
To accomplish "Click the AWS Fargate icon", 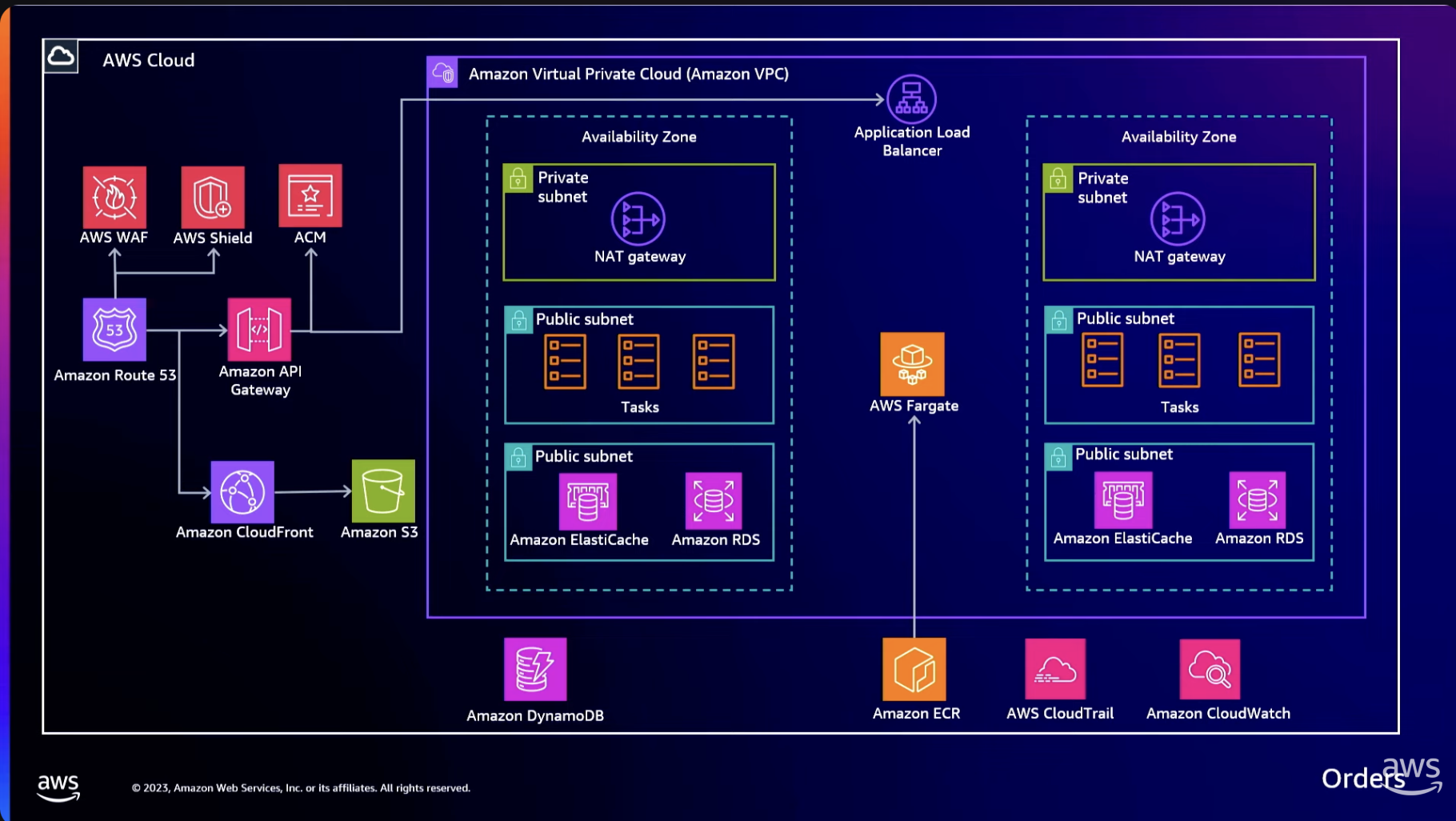I will (x=912, y=362).
